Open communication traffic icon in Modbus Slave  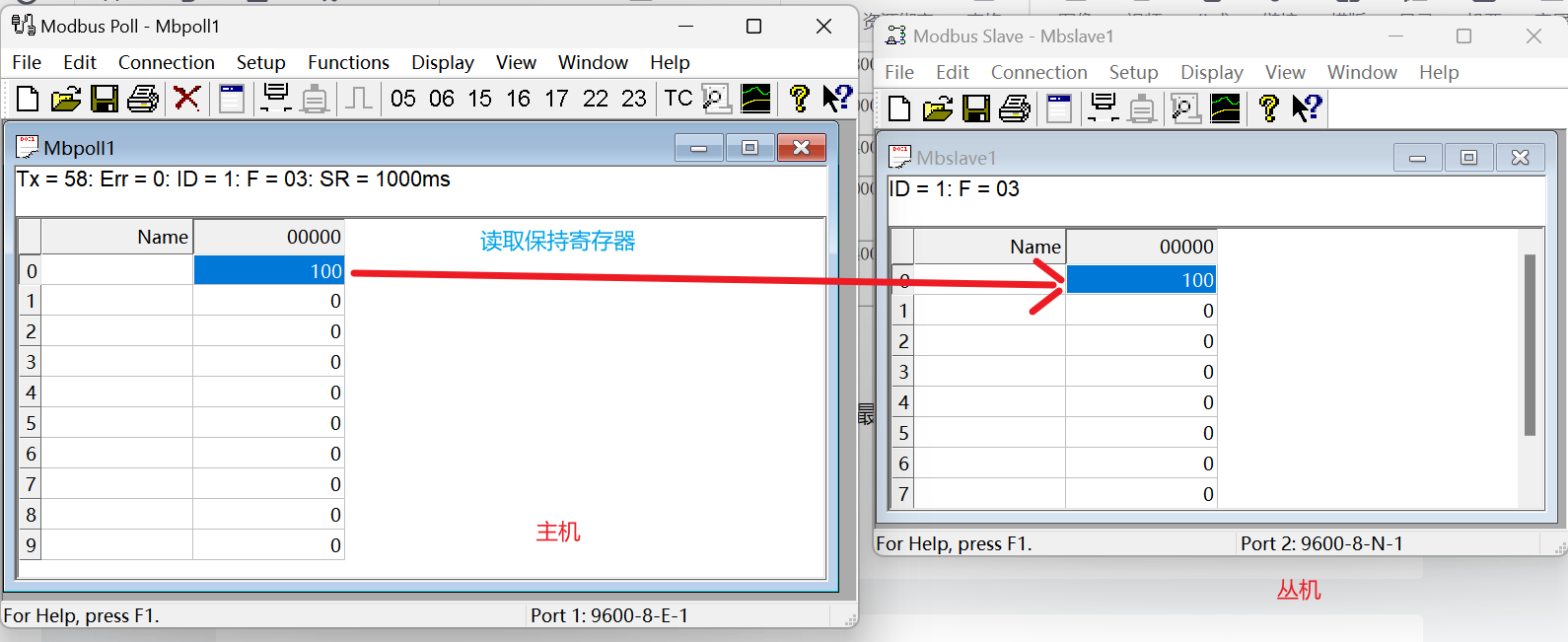(x=1185, y=108)
